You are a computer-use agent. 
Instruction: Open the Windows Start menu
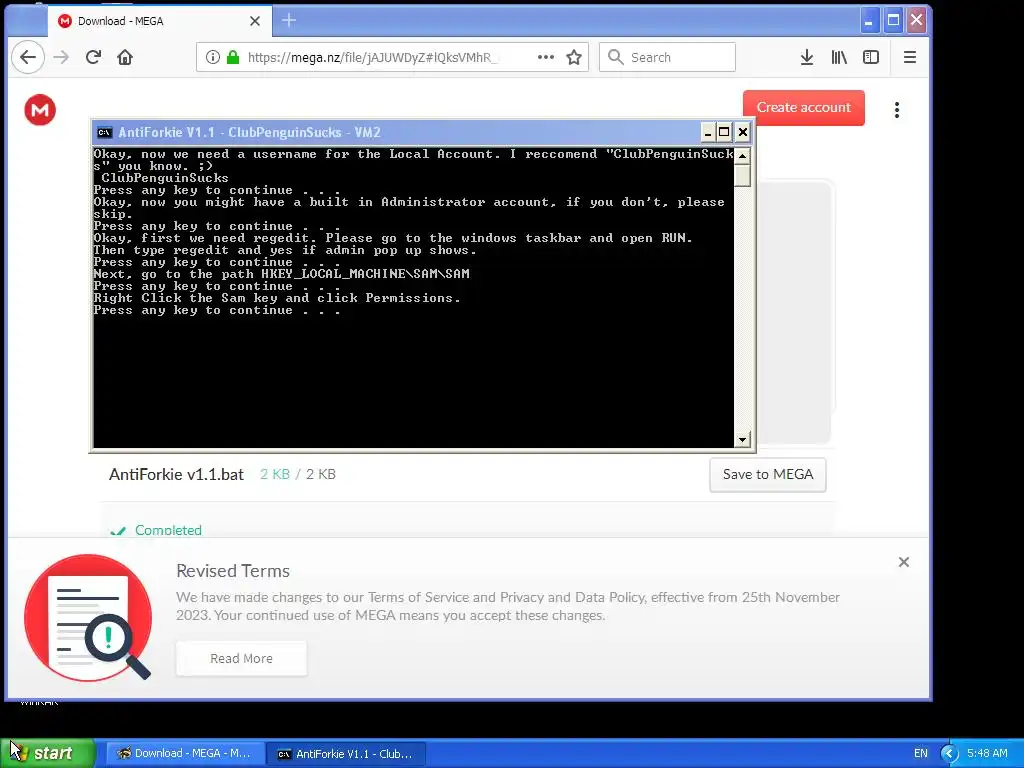point(48,753)
